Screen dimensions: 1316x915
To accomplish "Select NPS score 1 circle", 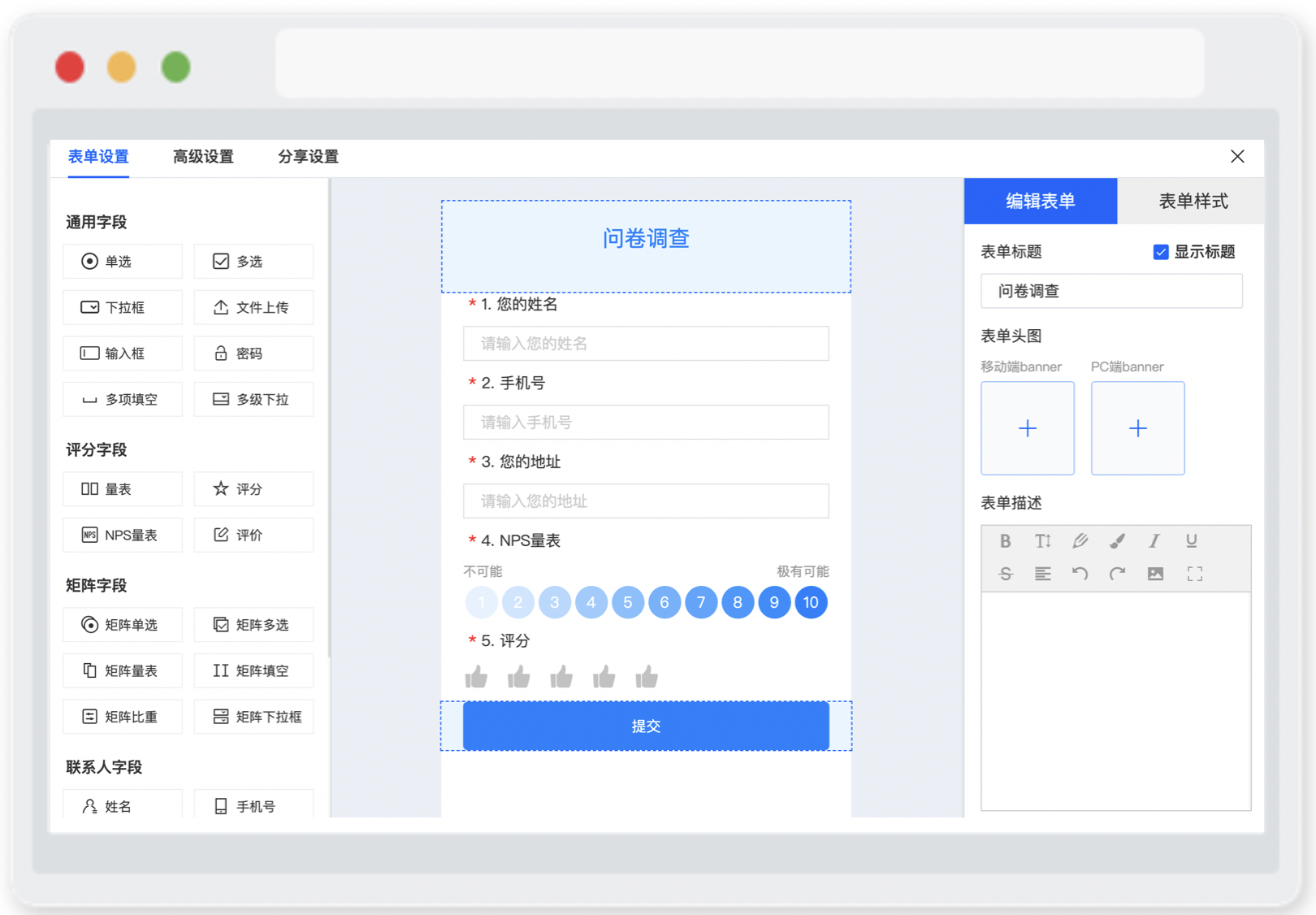I will point(481,602).
